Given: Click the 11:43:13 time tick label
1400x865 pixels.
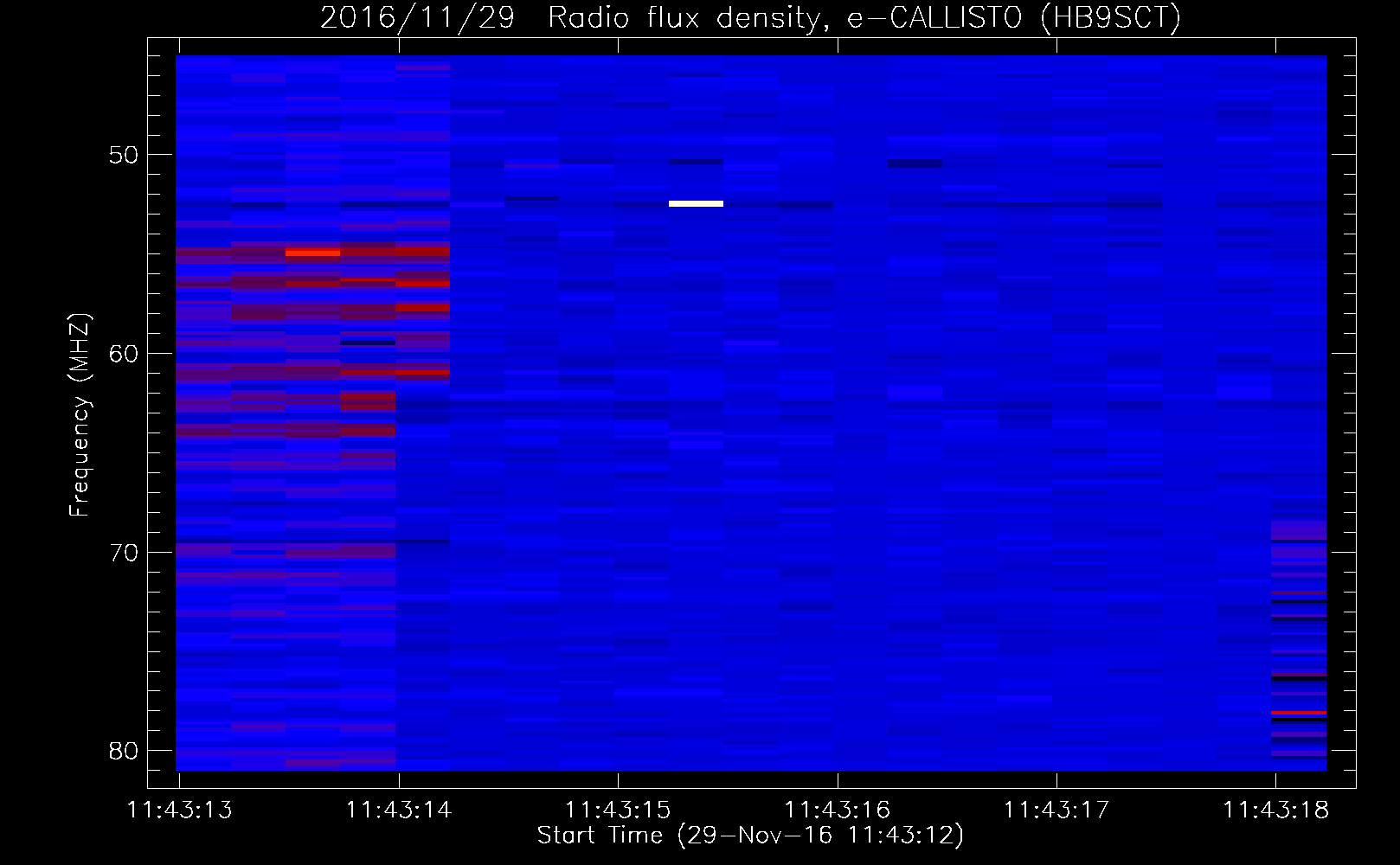Looking at the screenshot, I should click(x=180, y=811).
